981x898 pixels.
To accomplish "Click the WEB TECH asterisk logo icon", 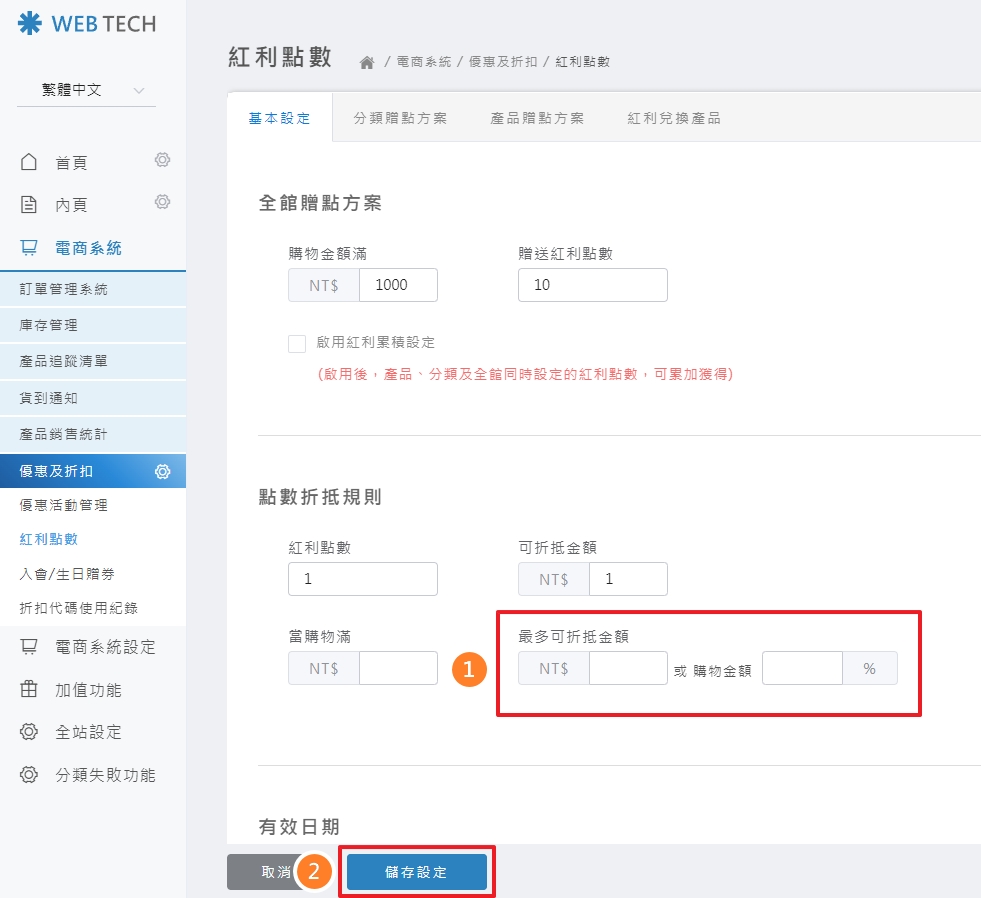I will click(x=29, y=23).
